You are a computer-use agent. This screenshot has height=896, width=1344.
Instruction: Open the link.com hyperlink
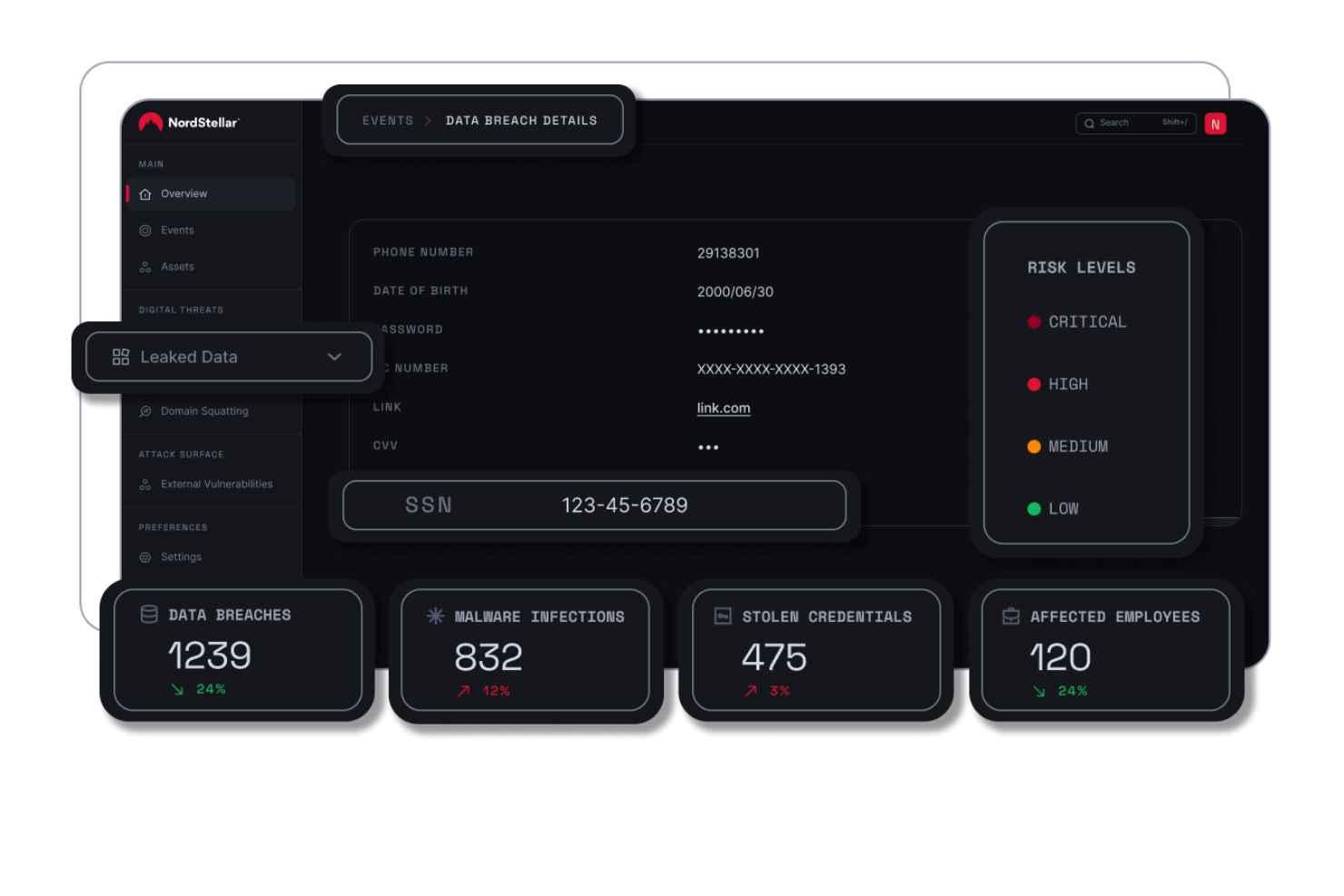(723, 408)
